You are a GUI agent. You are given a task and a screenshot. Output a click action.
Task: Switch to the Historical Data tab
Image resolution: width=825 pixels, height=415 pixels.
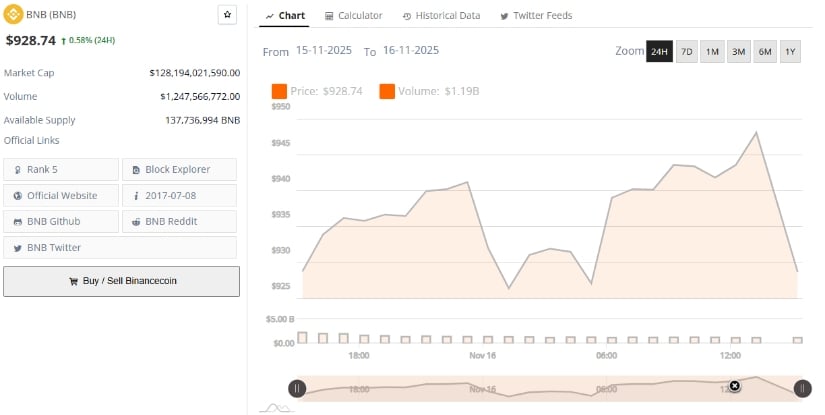tap(441, 16)
